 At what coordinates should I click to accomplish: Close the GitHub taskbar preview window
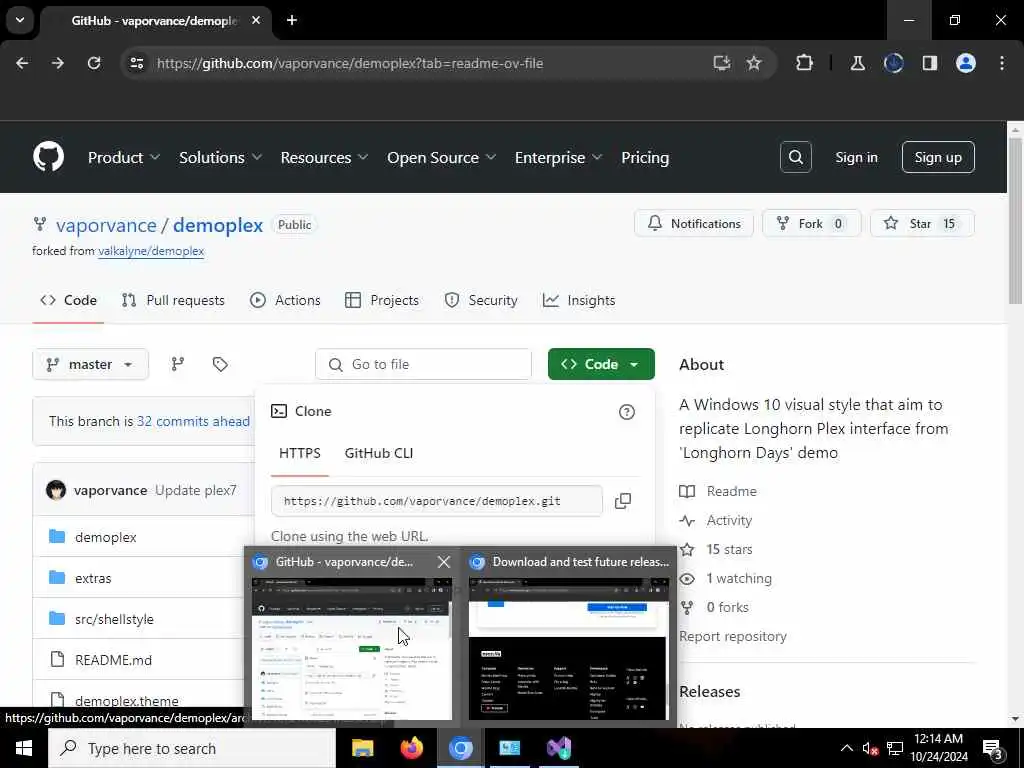tap(443, 562)
